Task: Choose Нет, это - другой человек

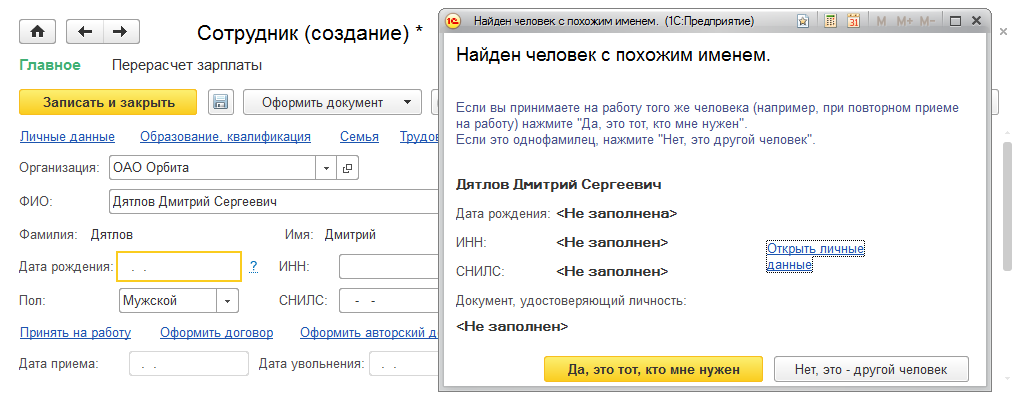Action: pyautogui.click(x=871, y=369)
